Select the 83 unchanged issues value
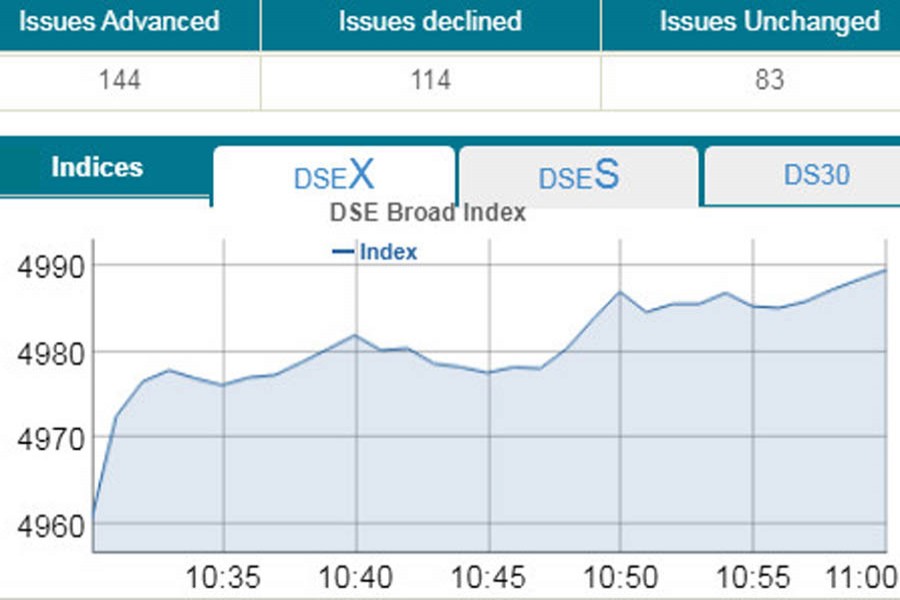This screenshot has height=600, width=900. click(769, 80)
